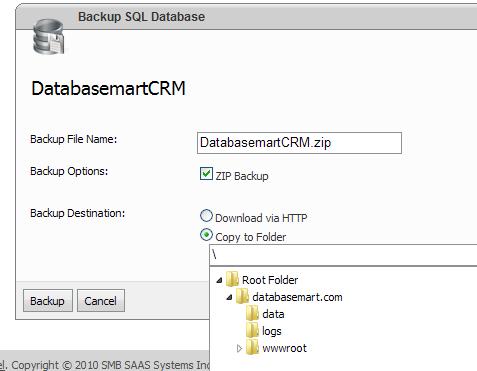
Task: Select the databasemart.com folder label
Action: (297, 297)
